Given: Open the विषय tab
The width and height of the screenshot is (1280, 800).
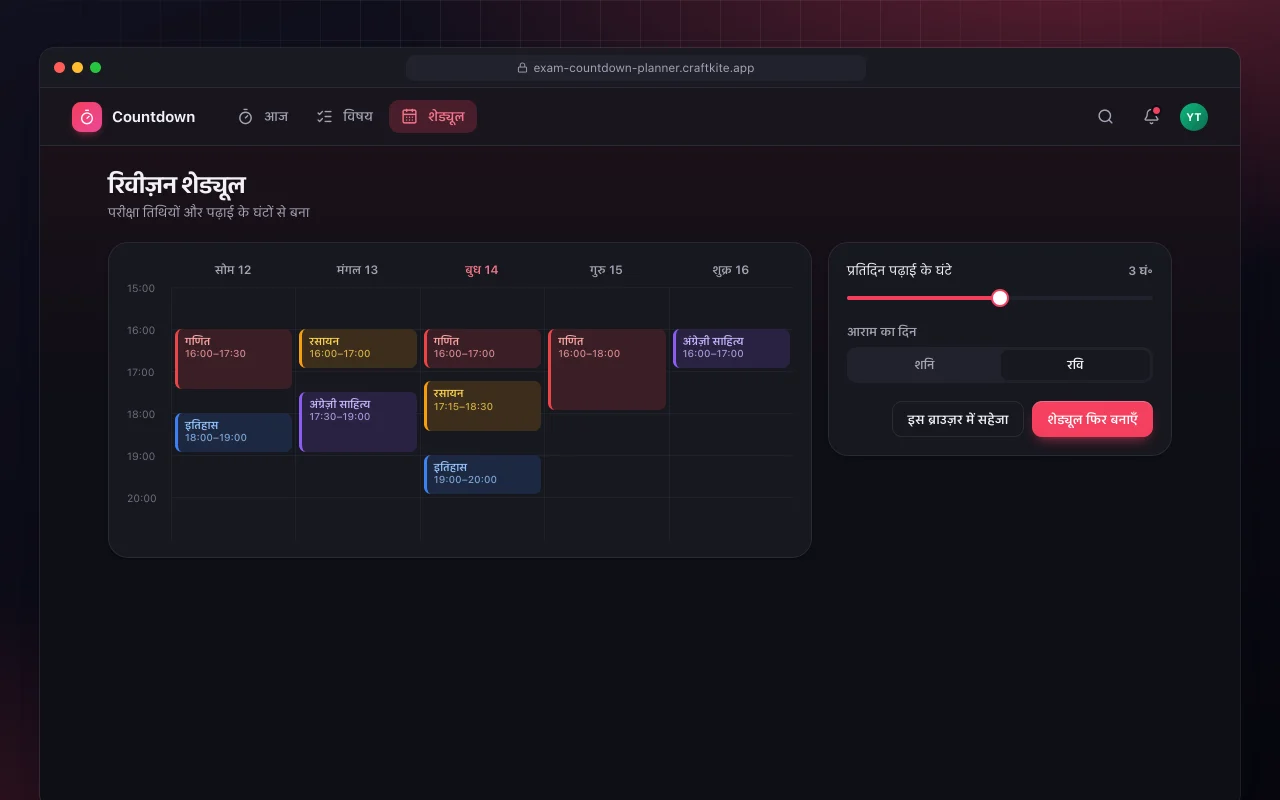Looking at the screenshot, I should click(x=344, y=117).
